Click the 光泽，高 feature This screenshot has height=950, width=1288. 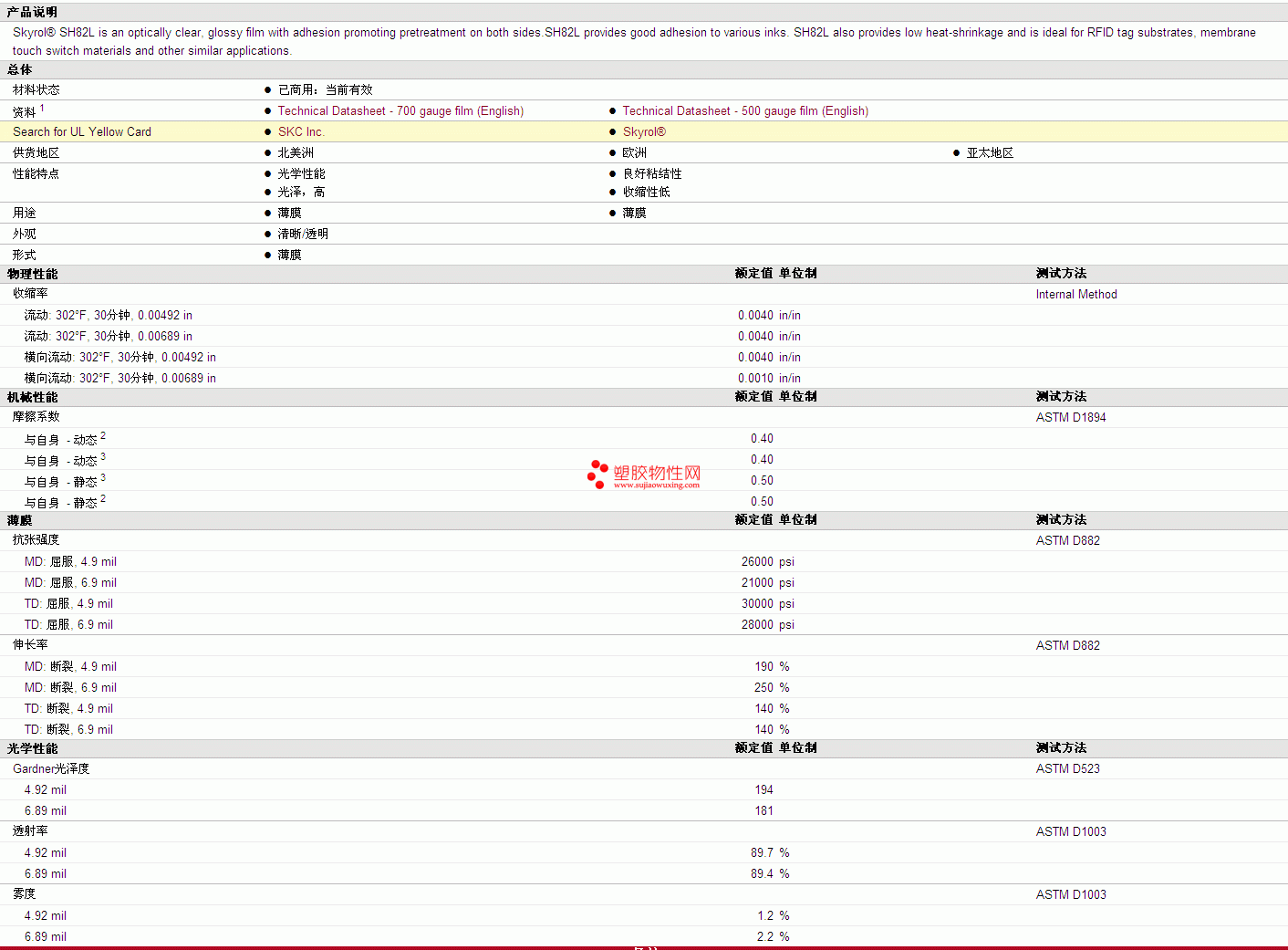tap(301, 192)
